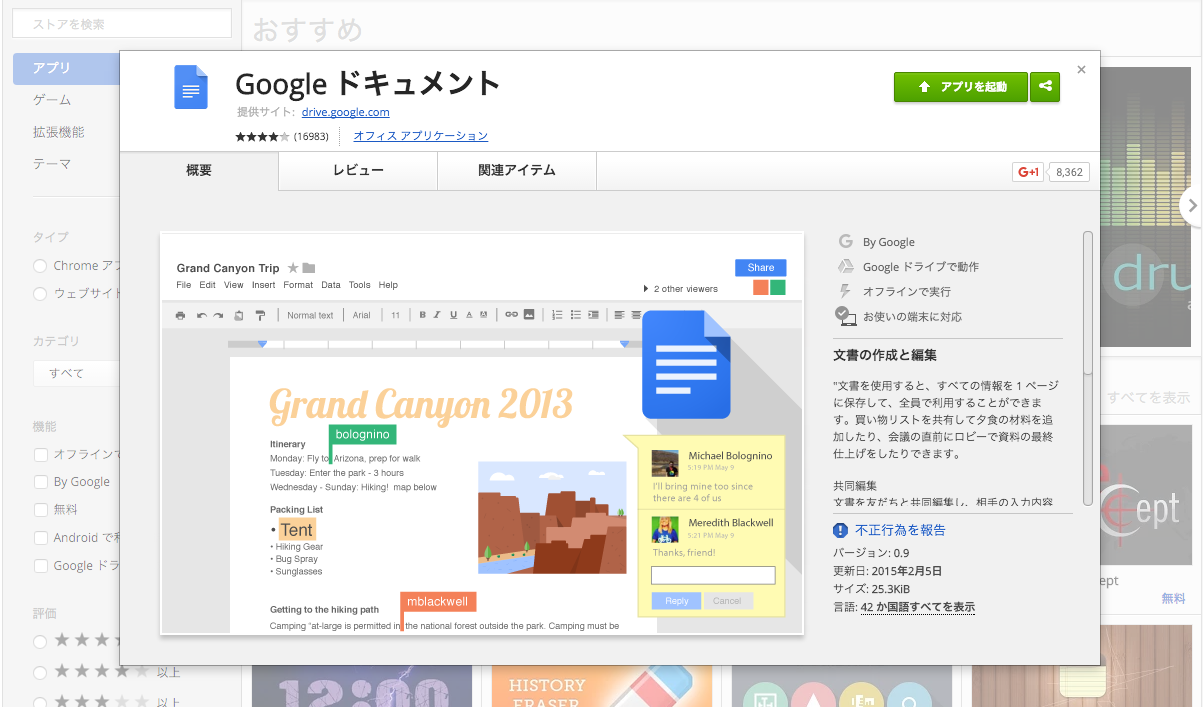The image size is (1203, 707).
Task: Select the Chrome アプリ type radio button
Action: pyautogui.click(x=40, y=266)
